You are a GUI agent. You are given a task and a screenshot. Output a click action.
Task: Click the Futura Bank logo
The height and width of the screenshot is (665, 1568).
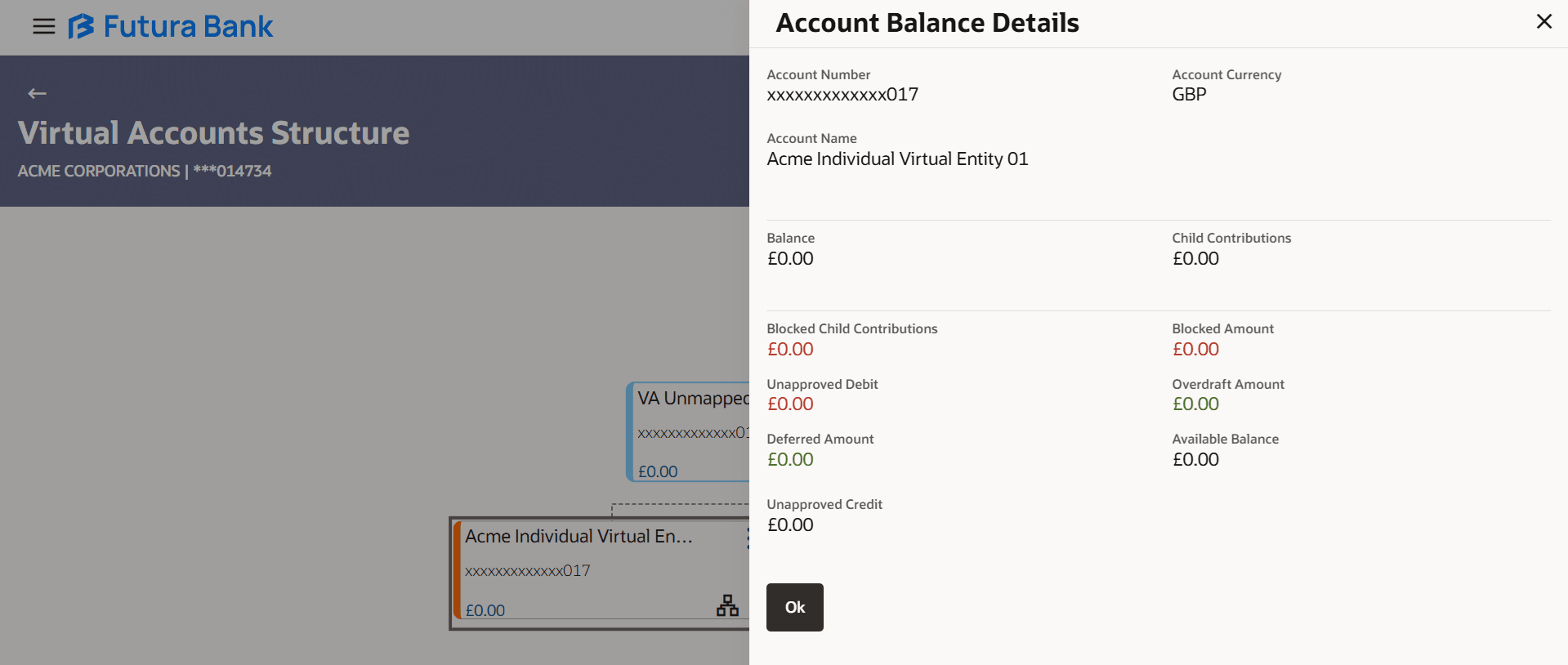pyautogui.click(x=171, y=26)
